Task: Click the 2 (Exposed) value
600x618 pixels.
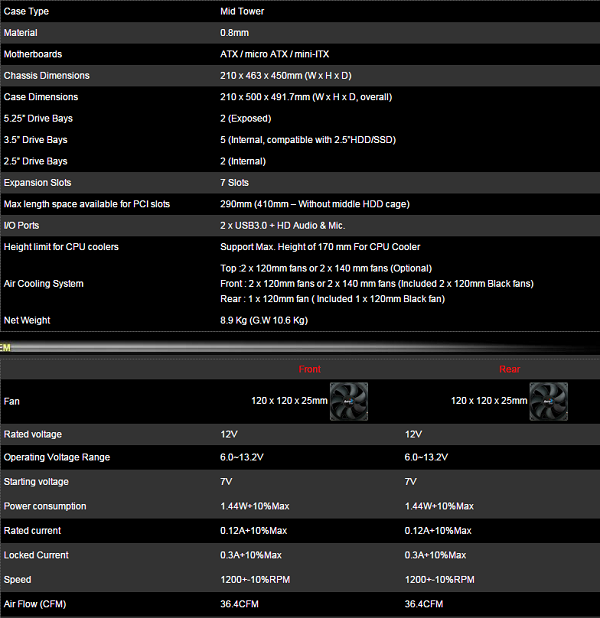Action: [246, 118]
